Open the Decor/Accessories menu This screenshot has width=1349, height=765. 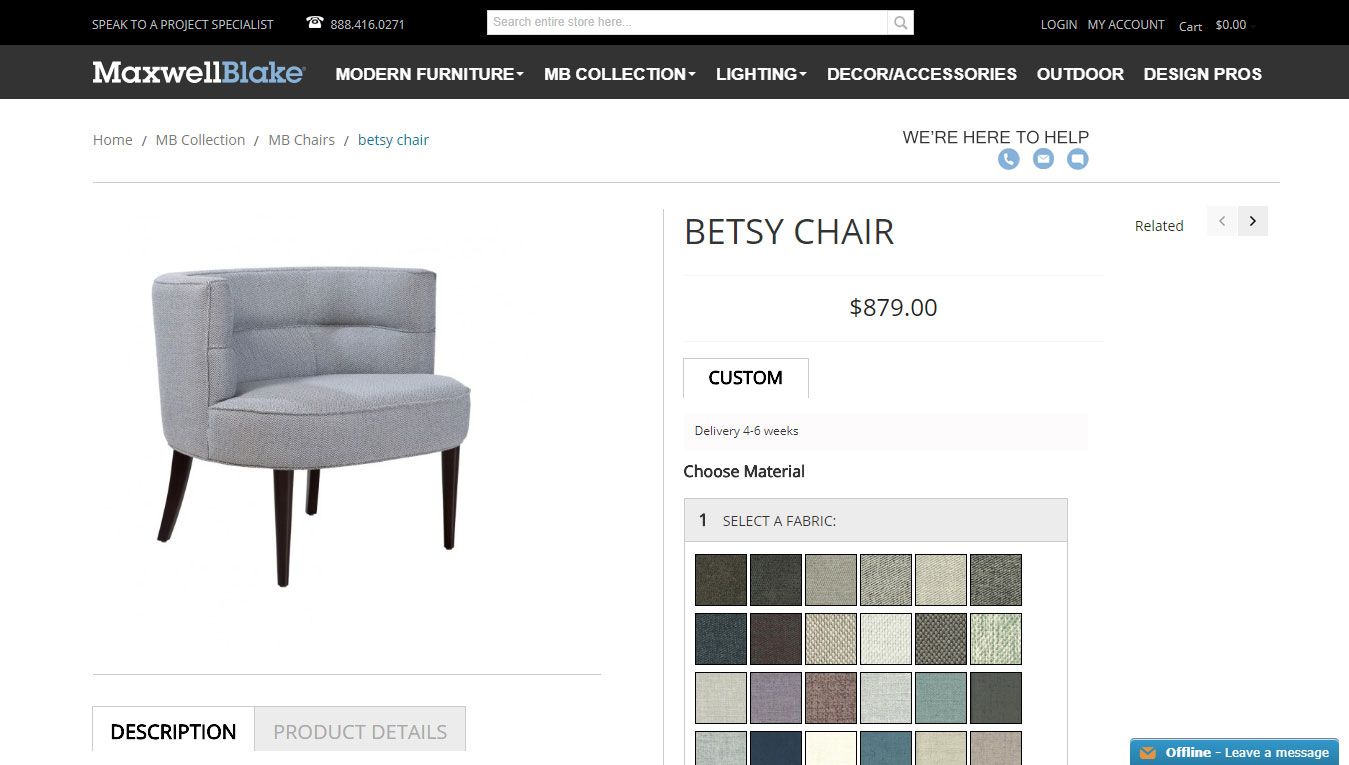(x=921, y=74)
